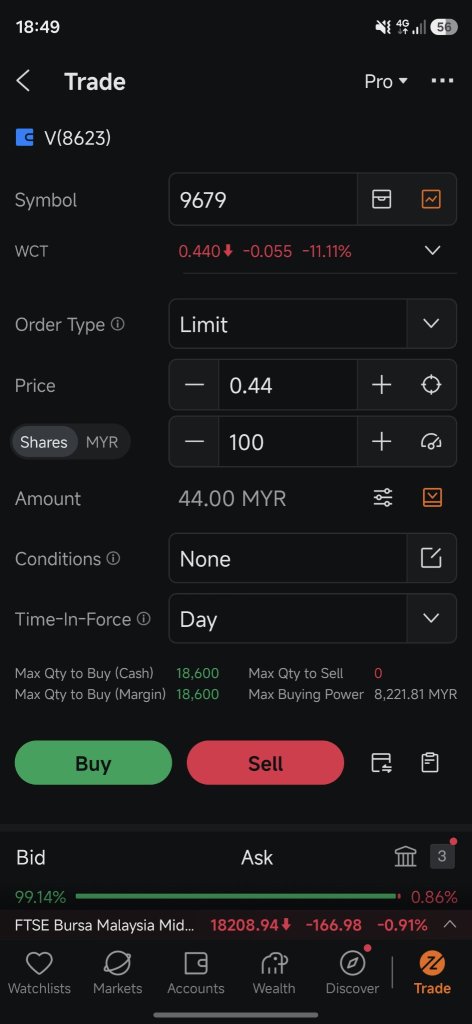Screen dimensions: 472x1024
Task: Increase price with the plus stepper
Action: 381,385
